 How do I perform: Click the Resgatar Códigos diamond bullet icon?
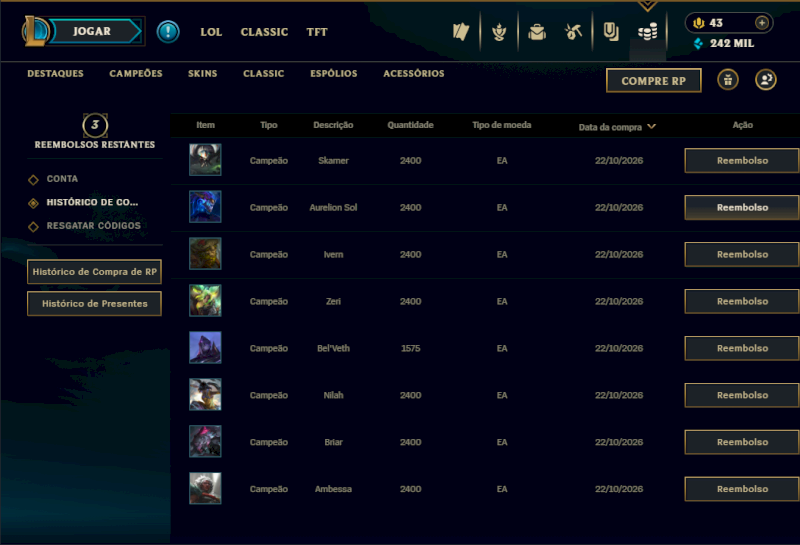[x=33, y=227]
